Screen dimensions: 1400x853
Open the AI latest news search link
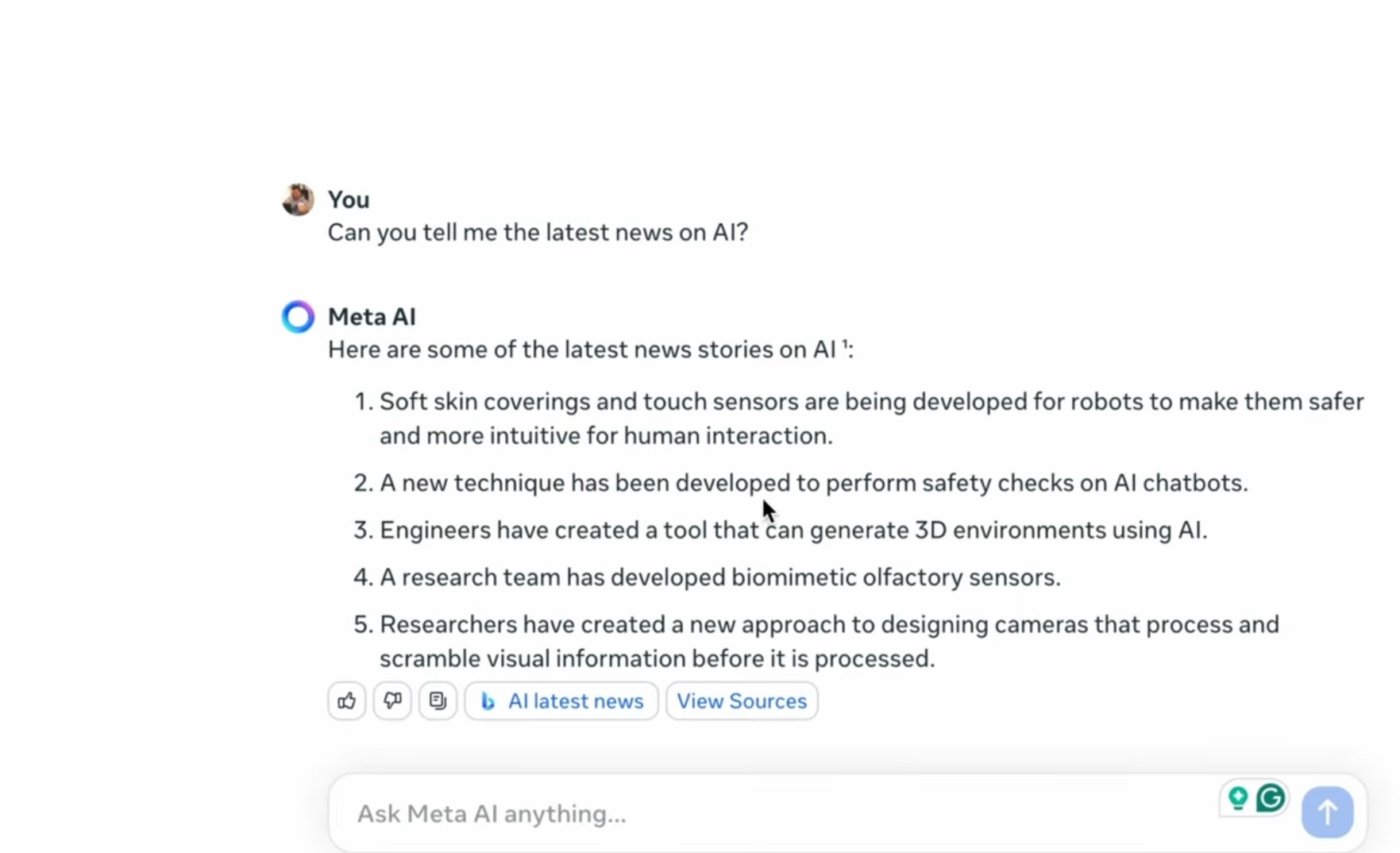click(561, 701)
